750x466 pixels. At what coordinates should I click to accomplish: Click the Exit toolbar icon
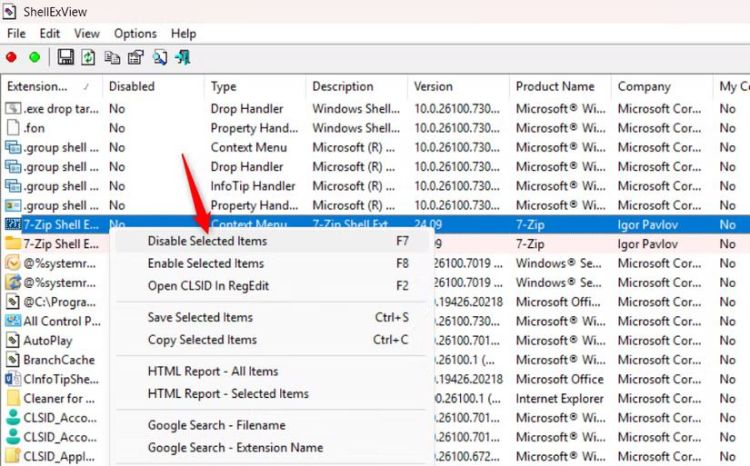coord(182,58)
